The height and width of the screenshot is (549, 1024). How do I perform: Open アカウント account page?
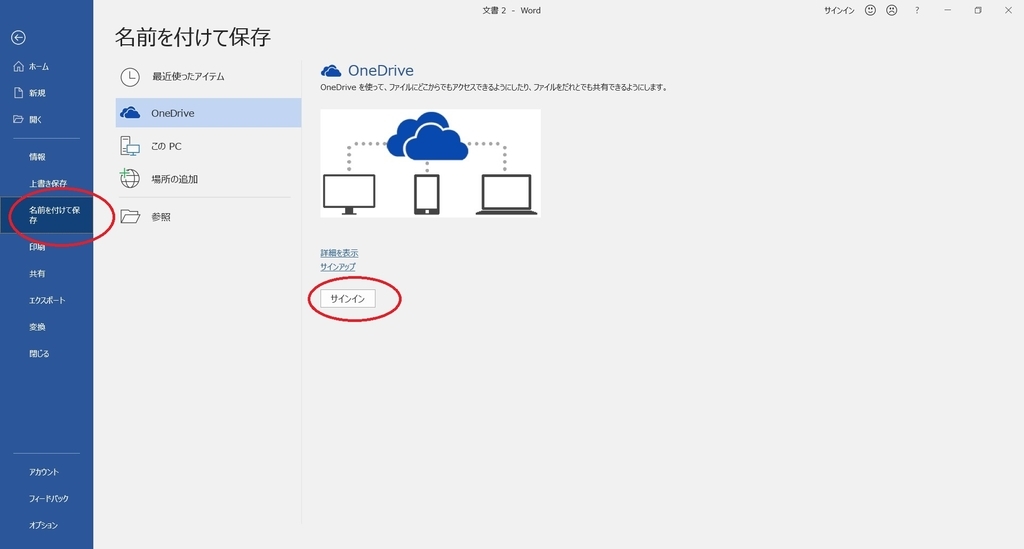[x=46, y=472]
